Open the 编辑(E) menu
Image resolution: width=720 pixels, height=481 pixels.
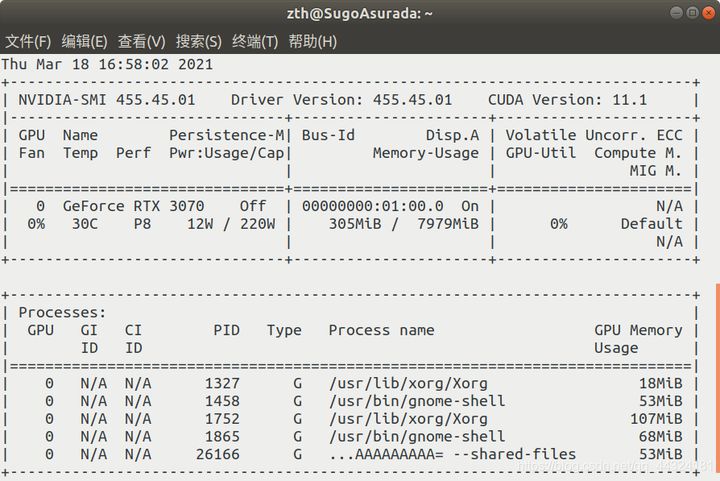(84, 41)
